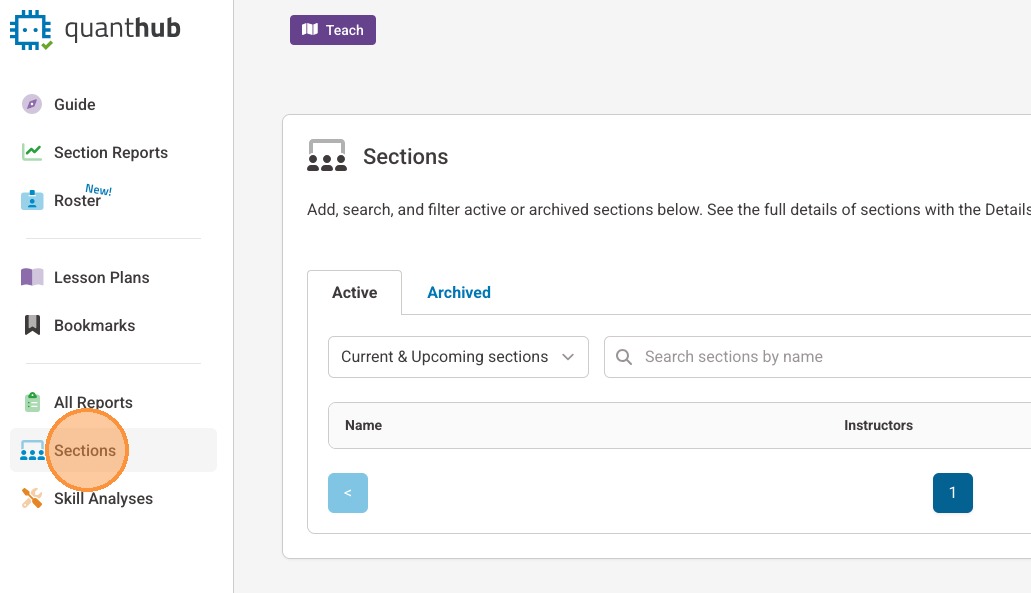Click the search magnifier icon

[x=624, y=357]
